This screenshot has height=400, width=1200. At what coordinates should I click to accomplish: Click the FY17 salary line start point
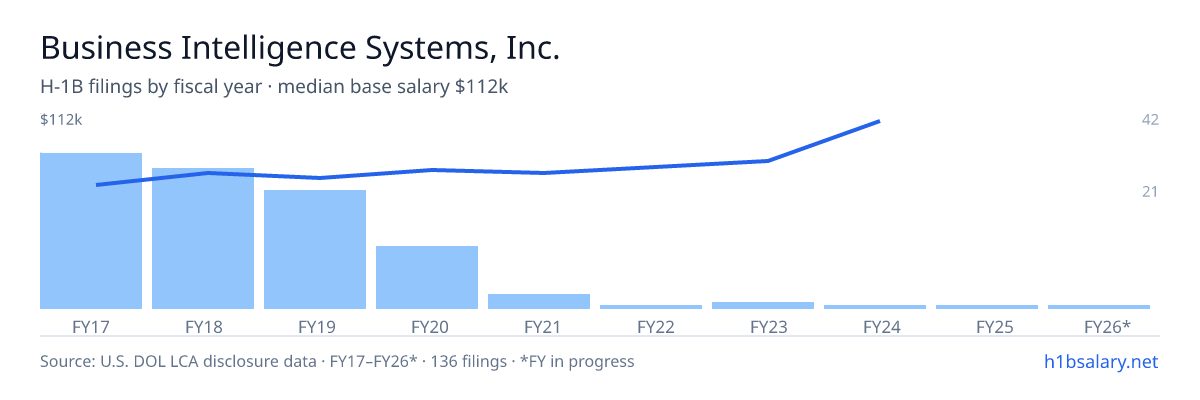tap(97, 184)
